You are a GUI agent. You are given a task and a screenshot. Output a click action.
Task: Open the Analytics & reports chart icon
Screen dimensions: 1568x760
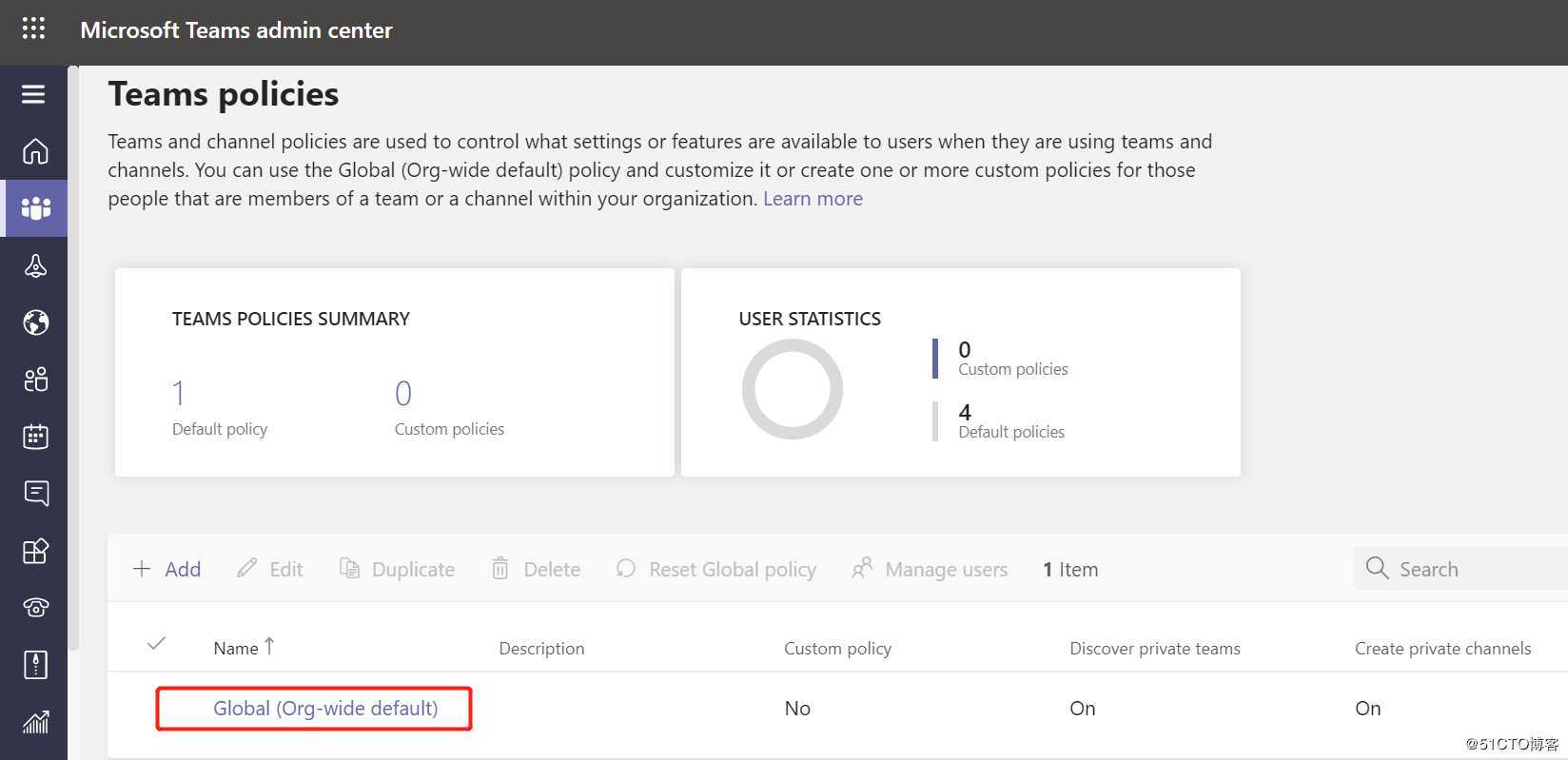coord(35,722)
